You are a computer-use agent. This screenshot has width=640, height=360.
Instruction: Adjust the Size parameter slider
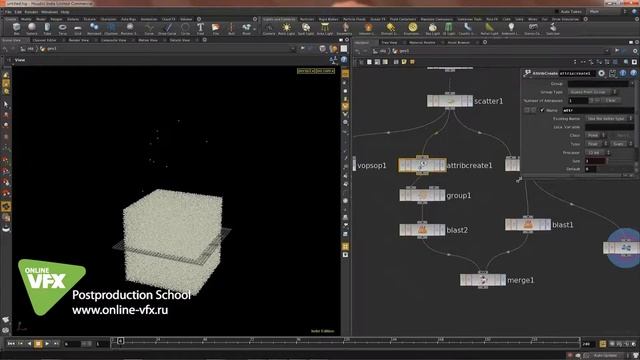[620, 161]
